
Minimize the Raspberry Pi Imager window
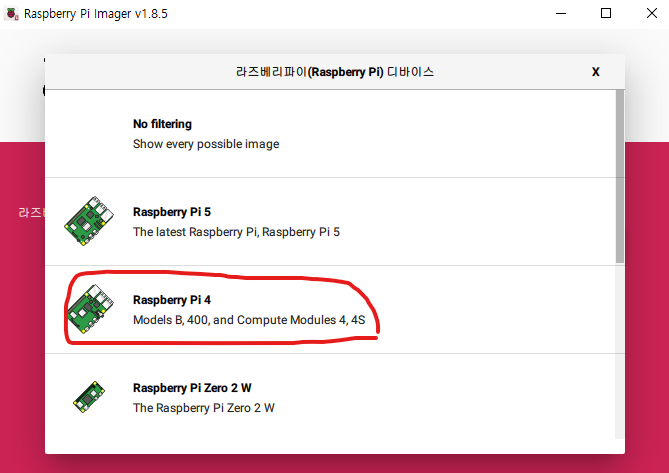pos(561,14)
